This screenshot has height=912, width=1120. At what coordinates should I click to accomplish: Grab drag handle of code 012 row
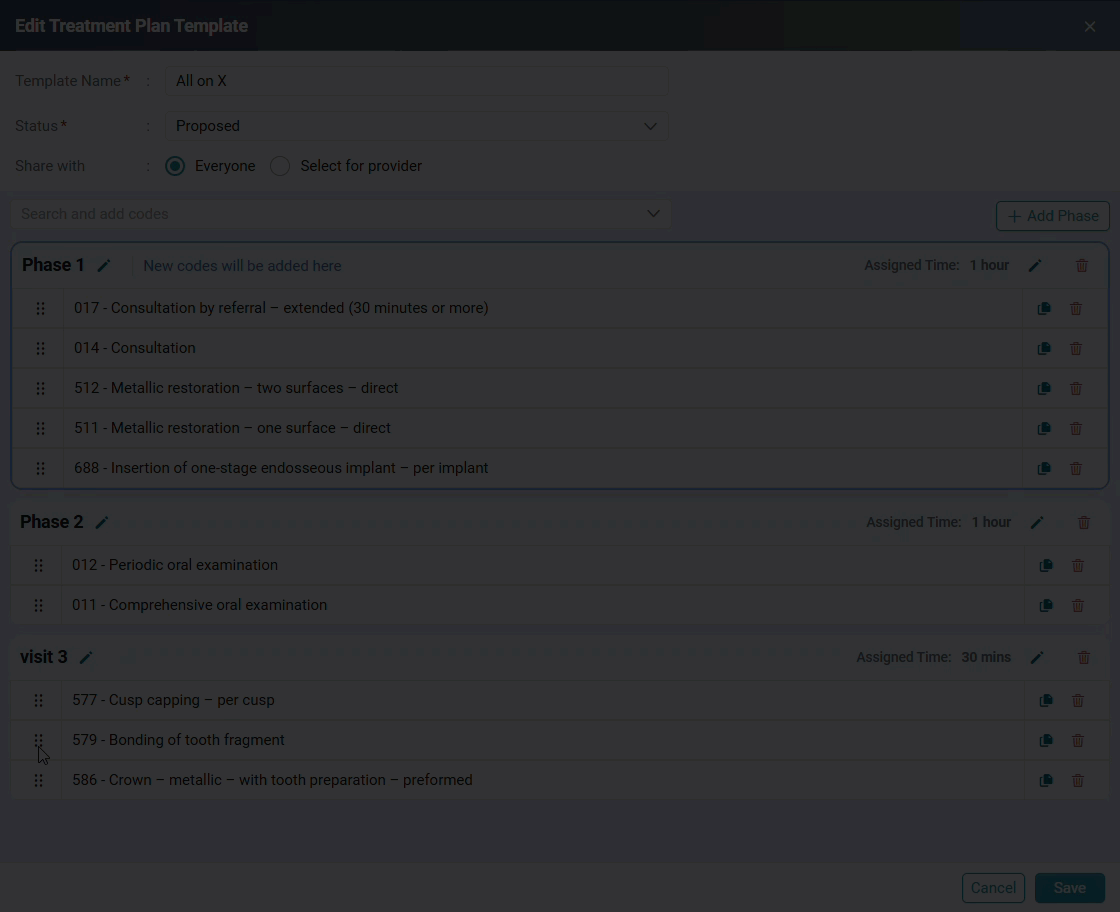39,566
